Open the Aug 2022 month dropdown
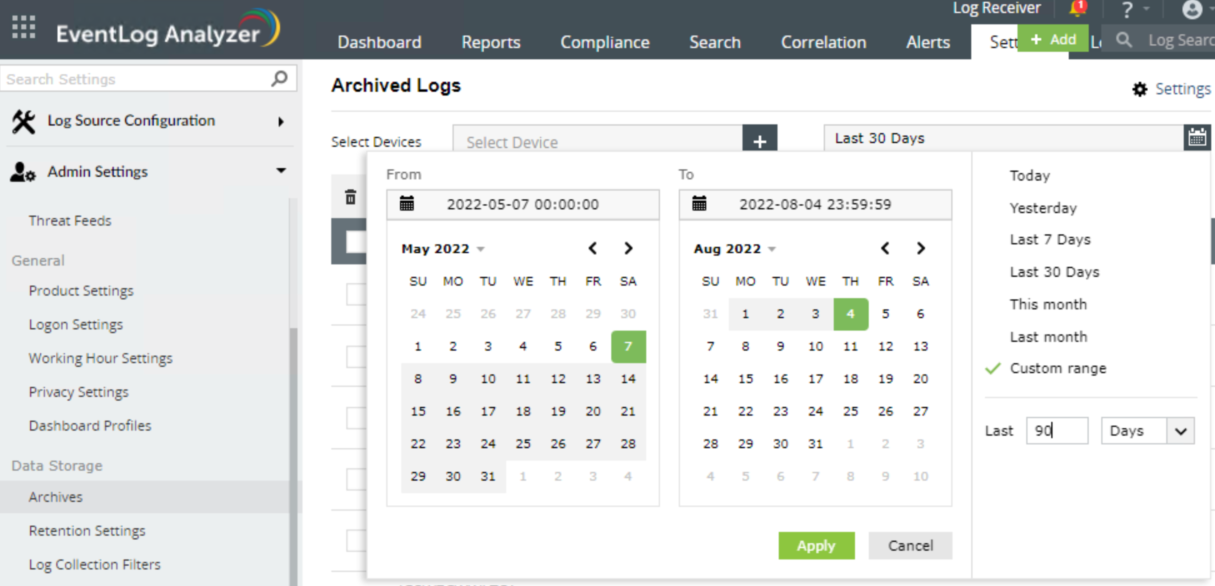The image size is (1215, 586). tap(734, 249)
